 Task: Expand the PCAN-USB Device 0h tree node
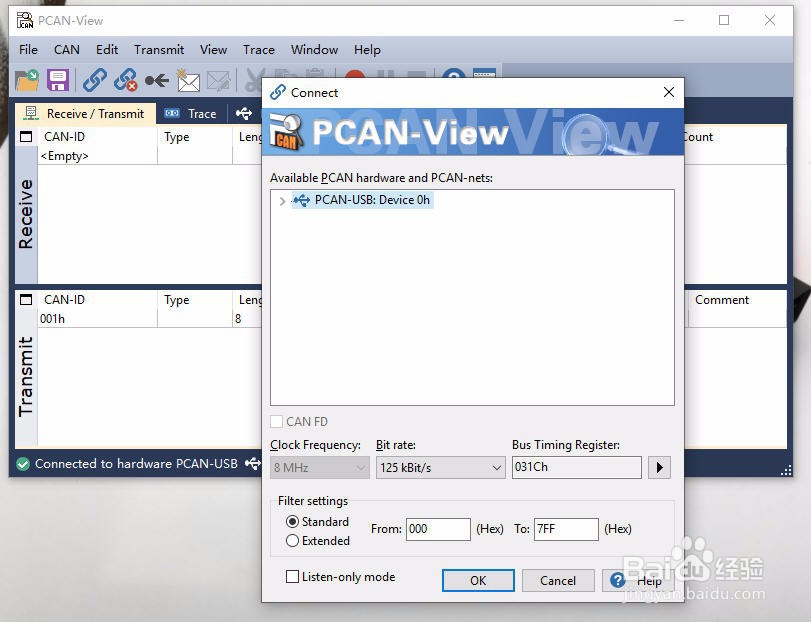point(282,201)
